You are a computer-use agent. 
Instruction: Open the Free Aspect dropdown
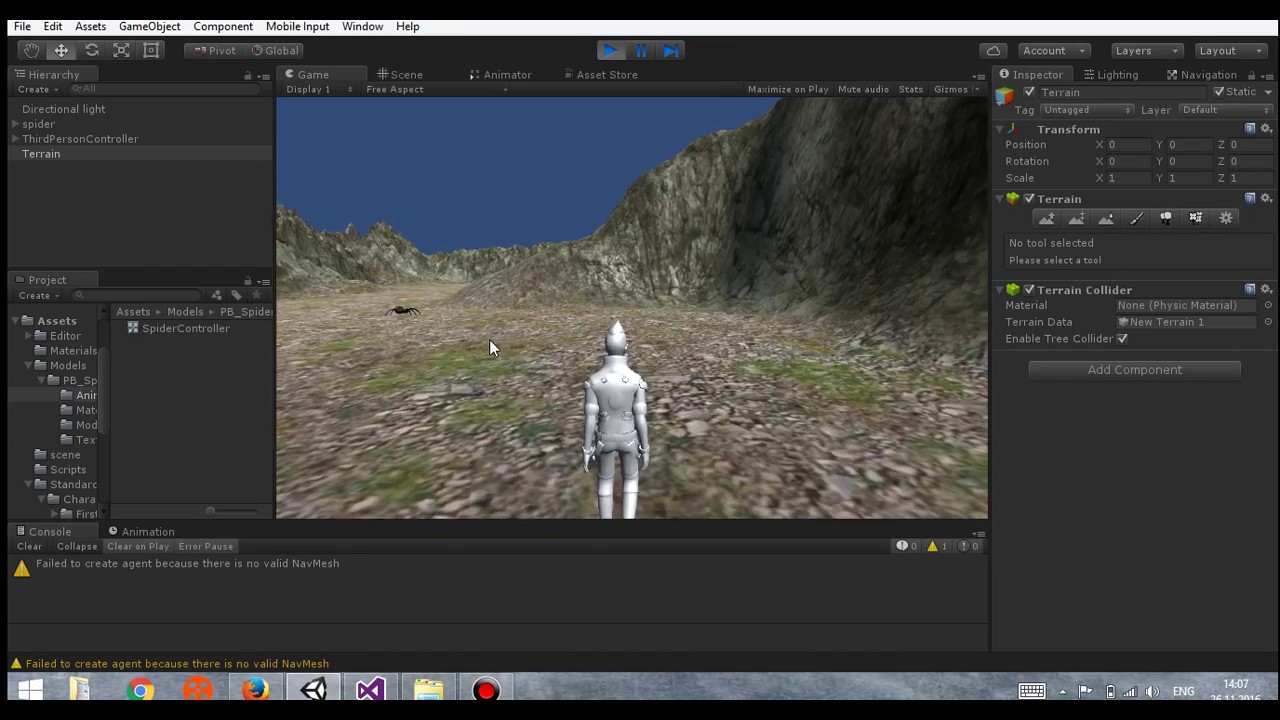[x=437, y=89]
